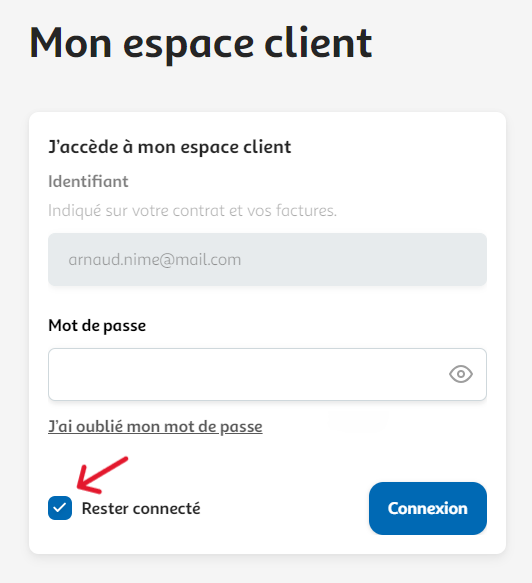Click the word client in page title

coord(318,43)
